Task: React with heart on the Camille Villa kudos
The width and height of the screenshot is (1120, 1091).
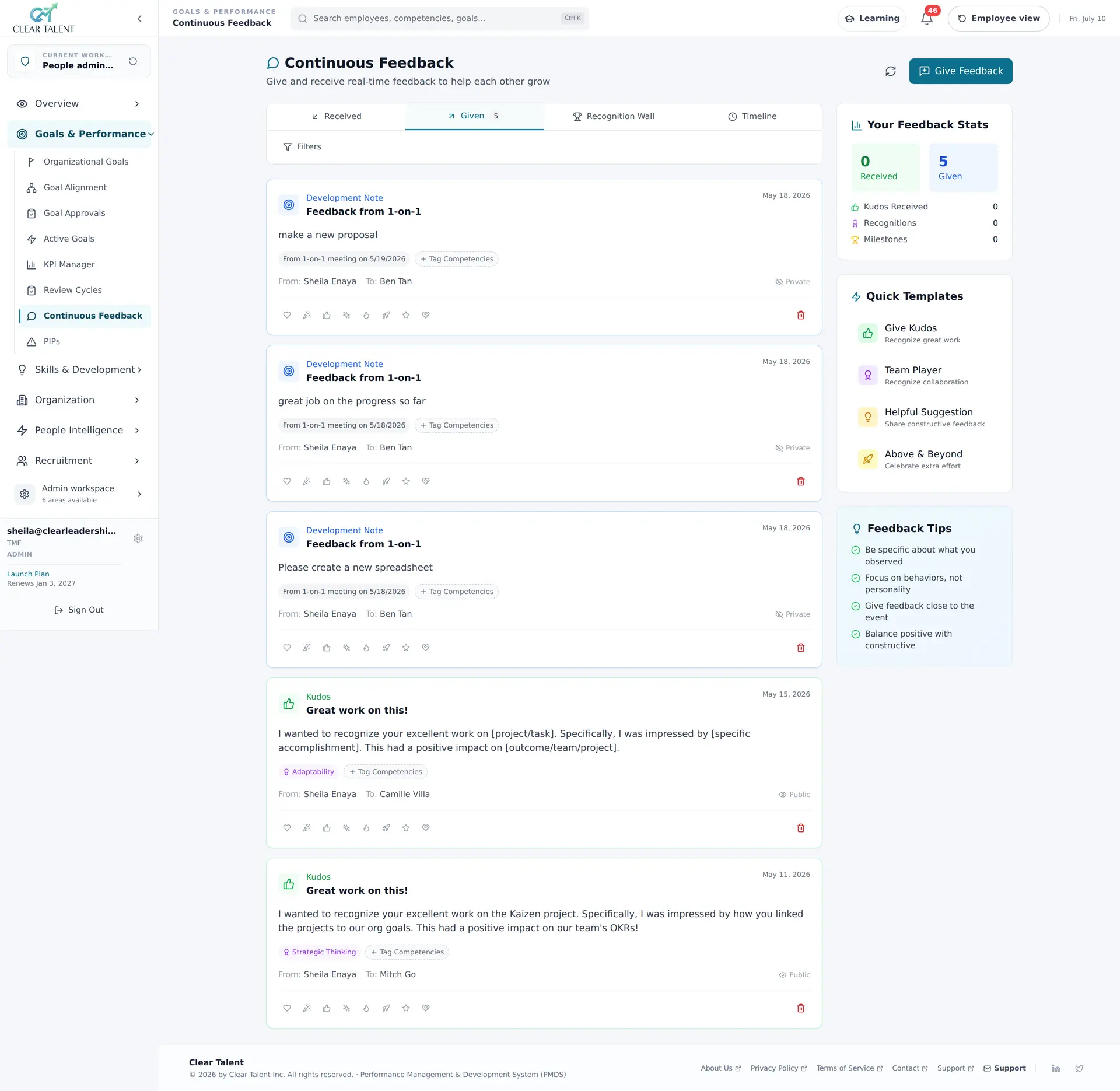Action: click(x=287, y=828)
